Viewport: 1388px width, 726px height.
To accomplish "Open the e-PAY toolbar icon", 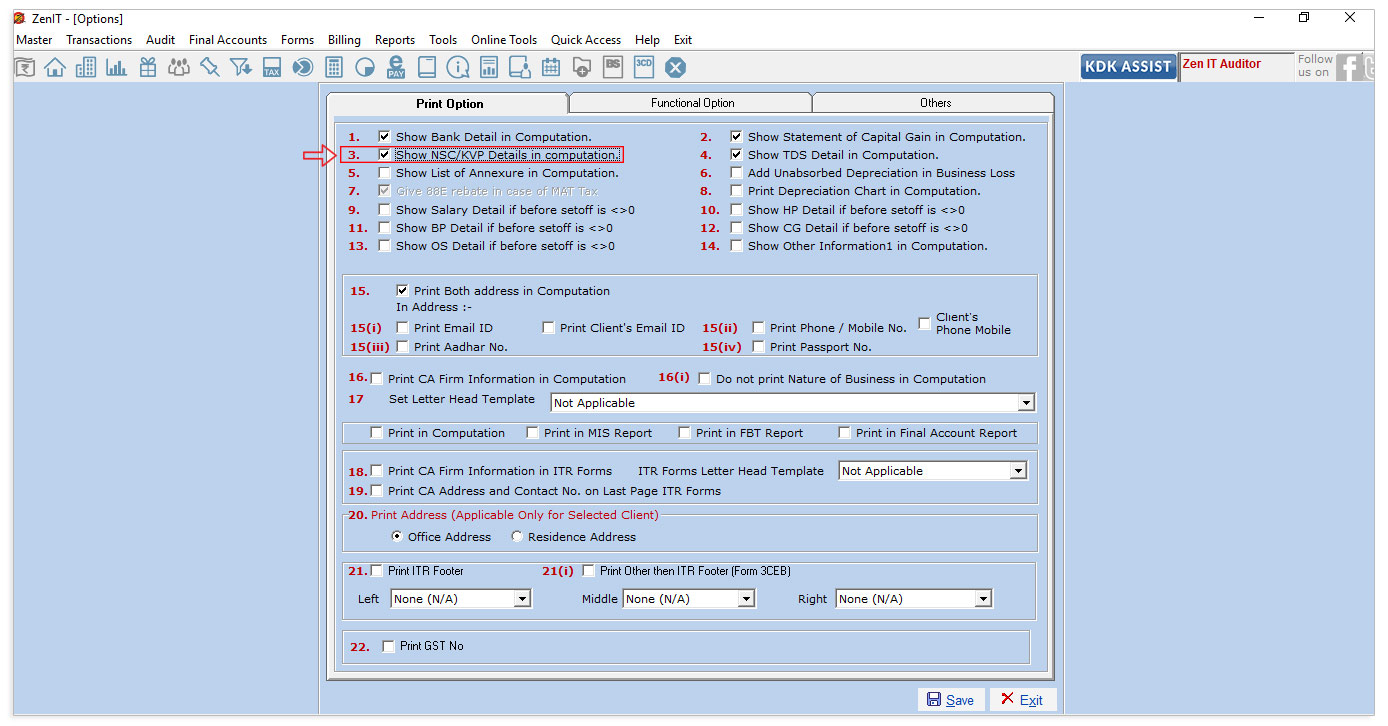I will pos(396,67).
